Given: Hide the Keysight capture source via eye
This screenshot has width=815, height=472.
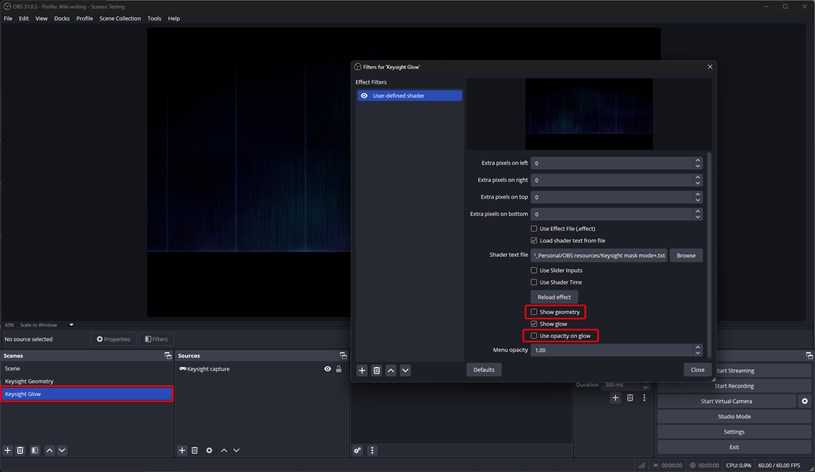Looking at the screenshot, I should click(x=327, y=369).
